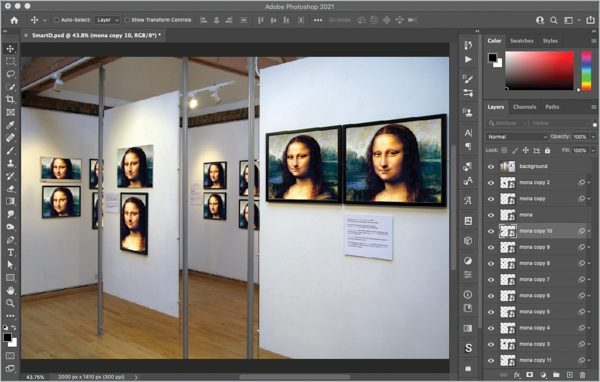Select the Rectangular Marquee tool

coord(10,61)
